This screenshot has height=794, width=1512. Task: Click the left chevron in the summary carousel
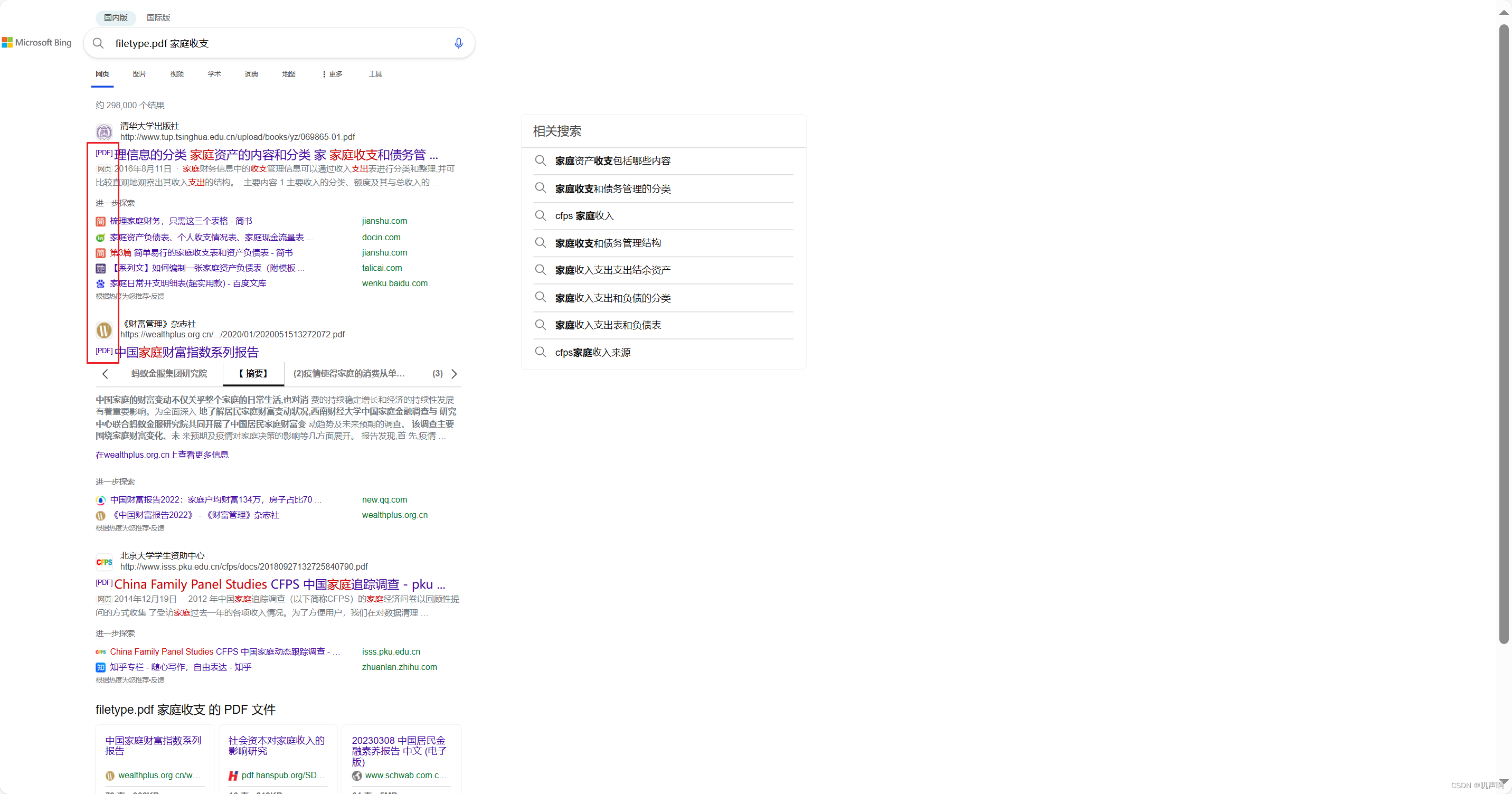tap(106, 373)
